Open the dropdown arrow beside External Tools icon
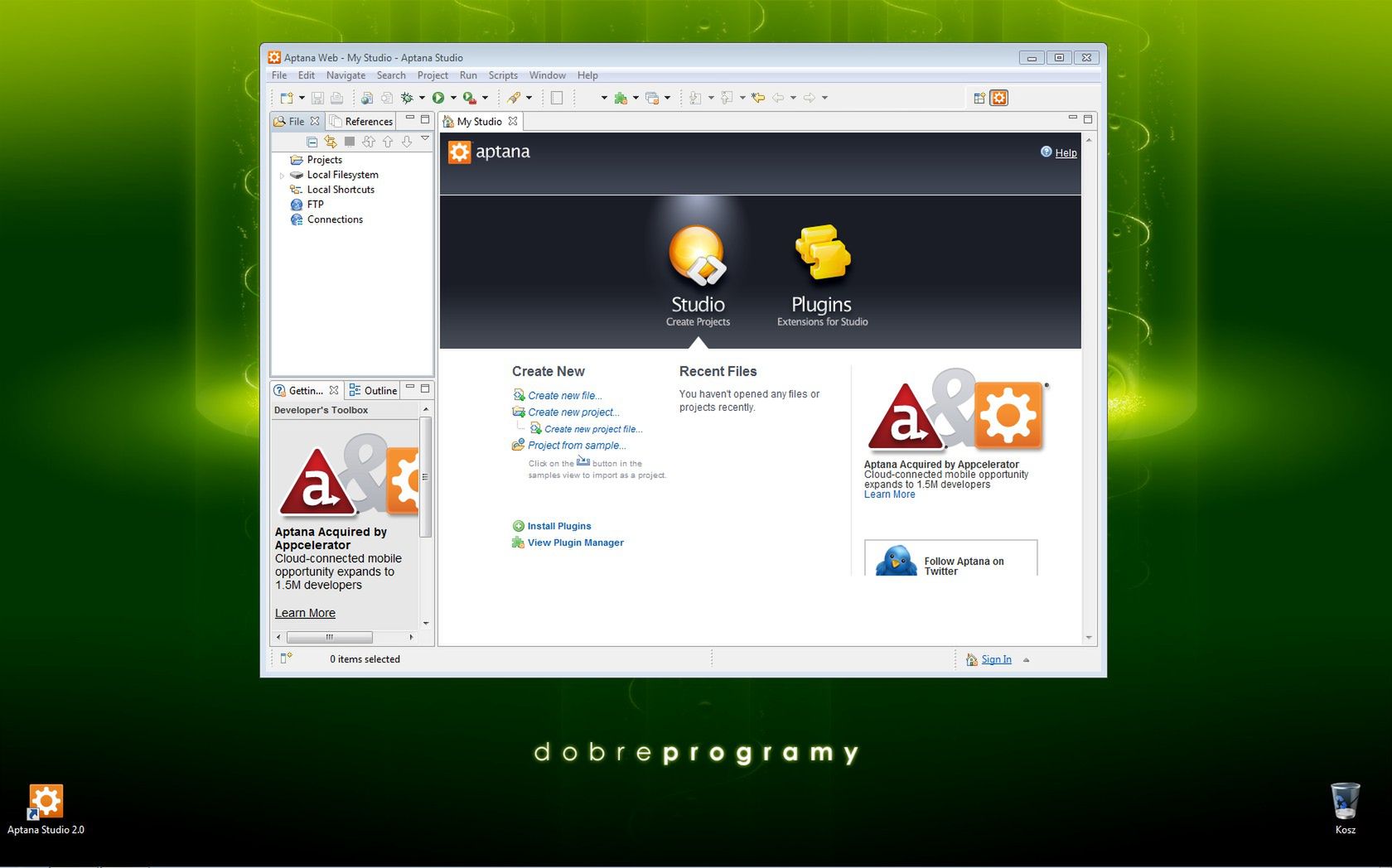This screenshot has height=868, width=1392. pos(485,98)
